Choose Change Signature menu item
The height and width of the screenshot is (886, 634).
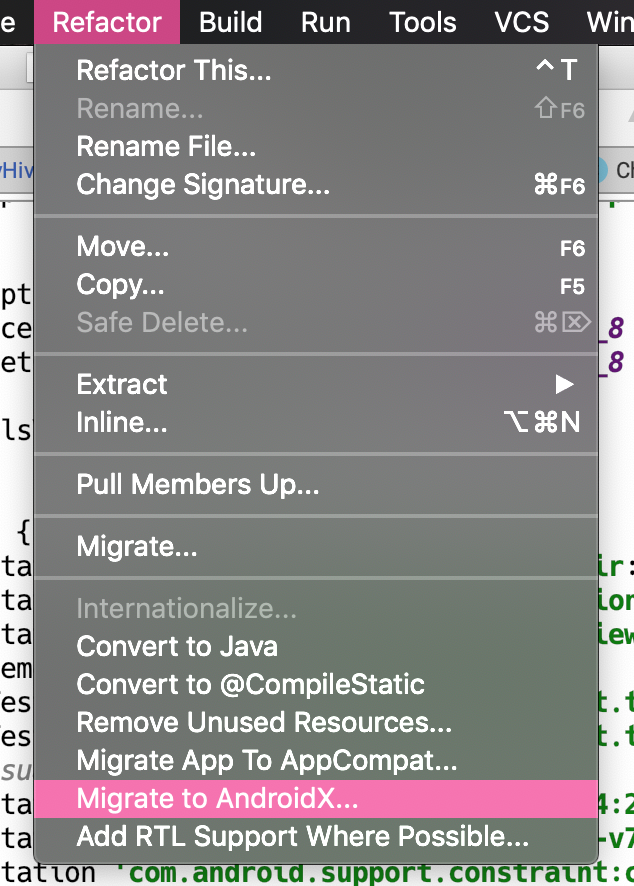point(203,185)
